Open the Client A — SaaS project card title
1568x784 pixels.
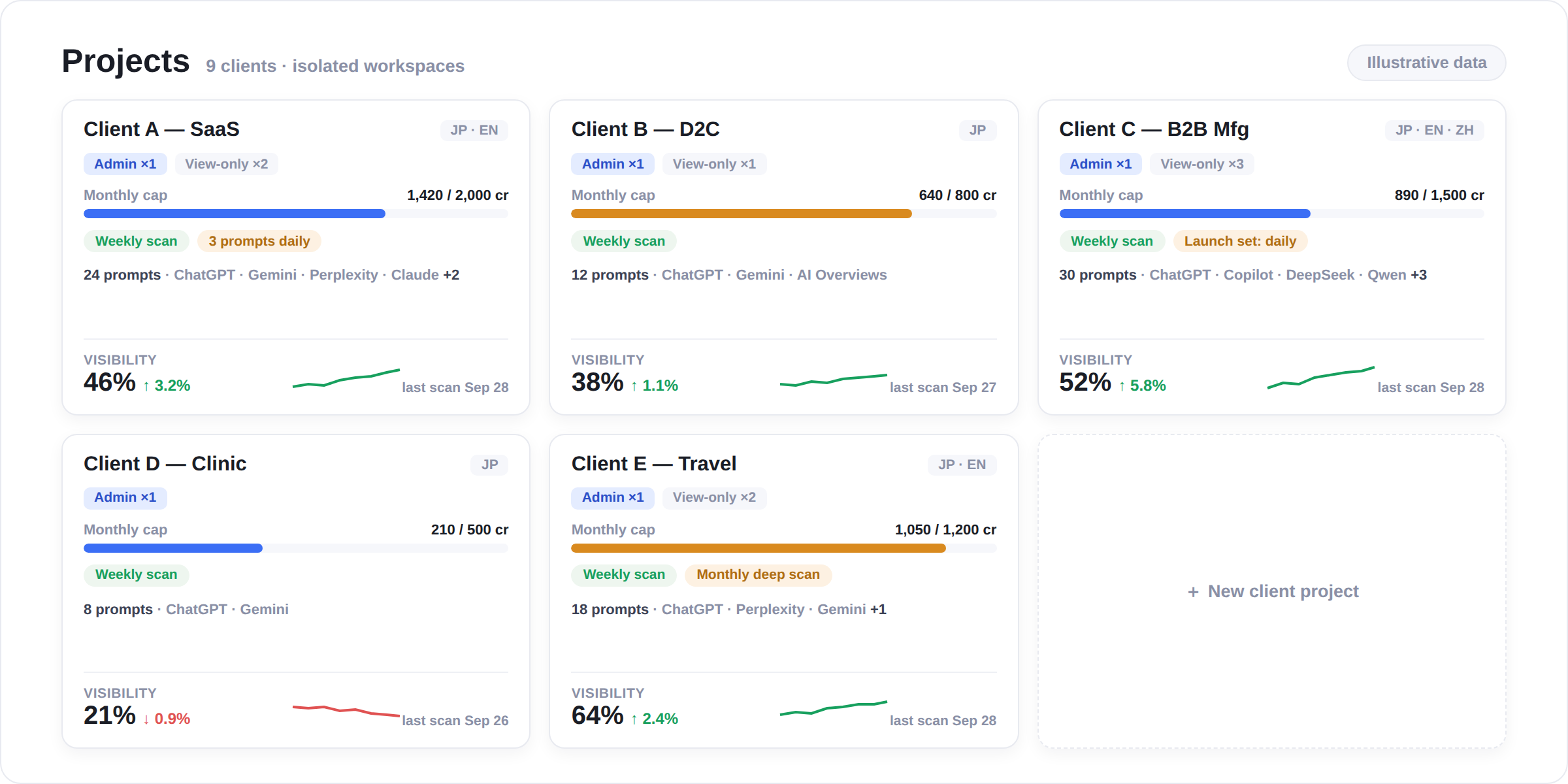161,129
